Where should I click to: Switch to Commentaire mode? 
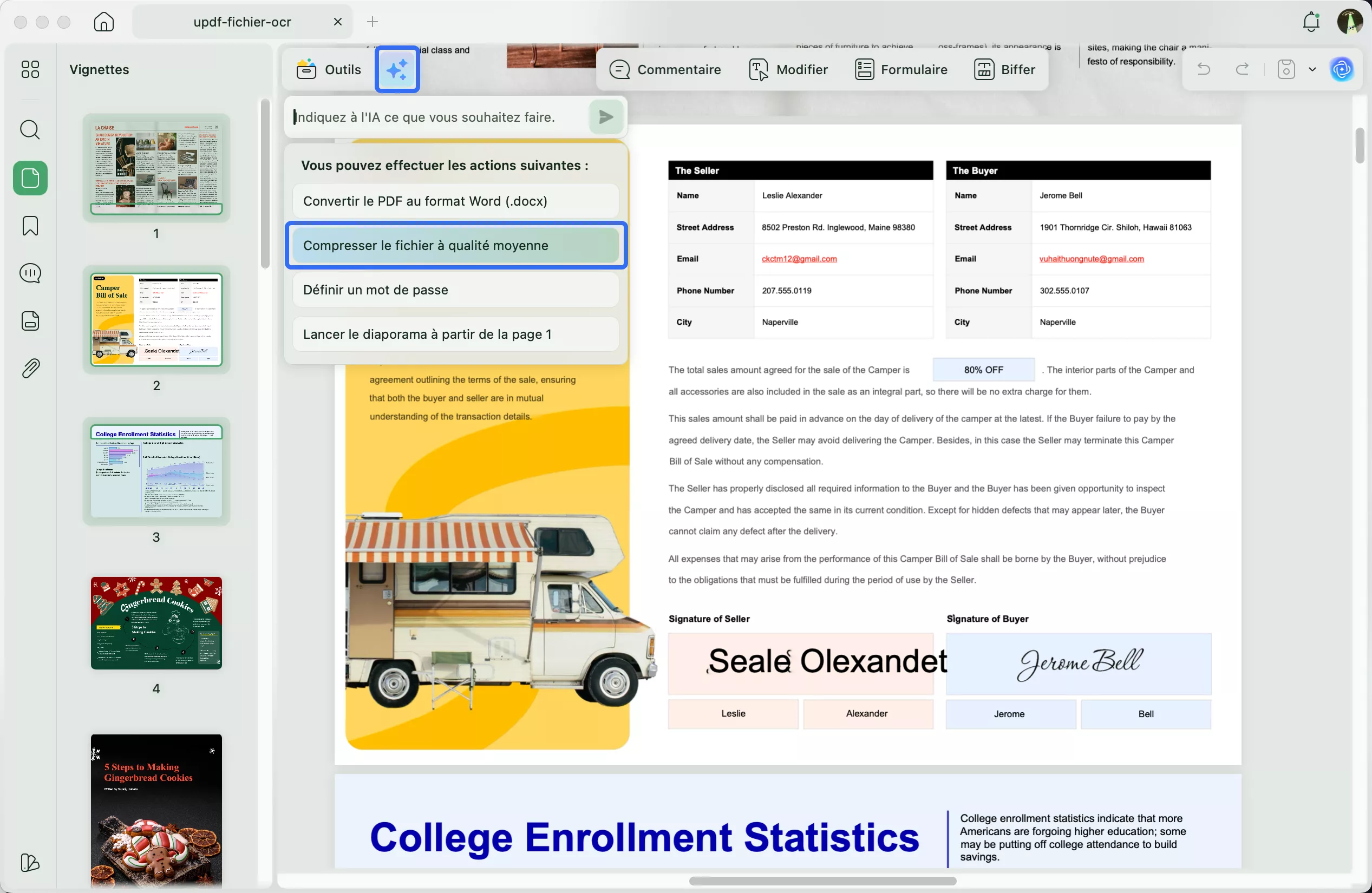(665, 70)
